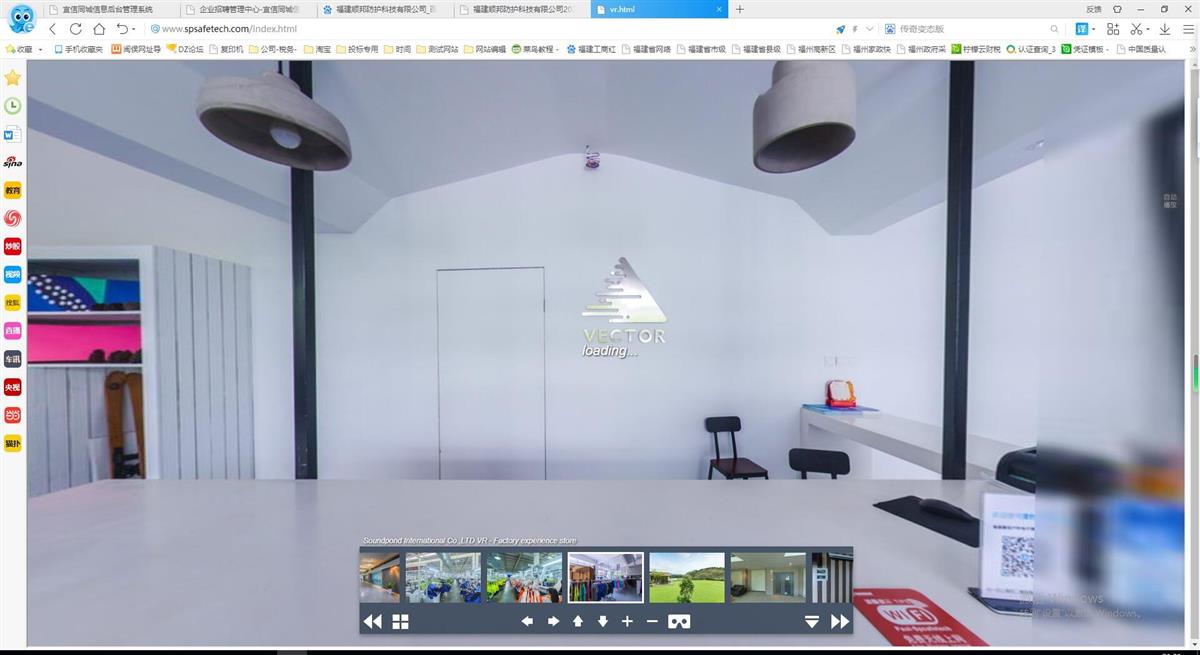
Task: Click the sidebar clock history icon
Action: click(12, 106)
